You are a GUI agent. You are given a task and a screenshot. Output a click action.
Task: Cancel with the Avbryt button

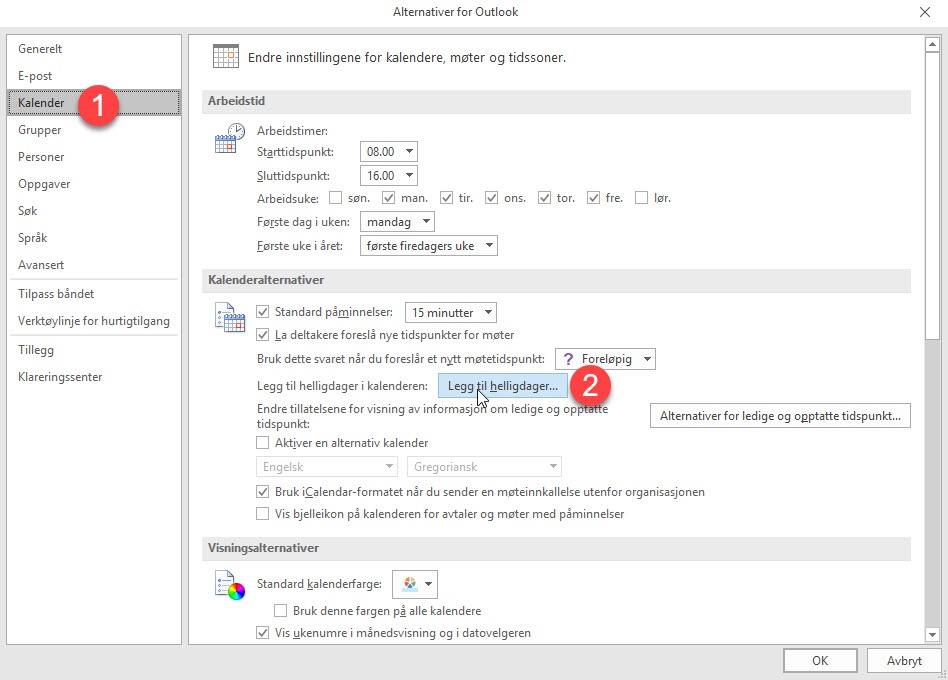904,661
